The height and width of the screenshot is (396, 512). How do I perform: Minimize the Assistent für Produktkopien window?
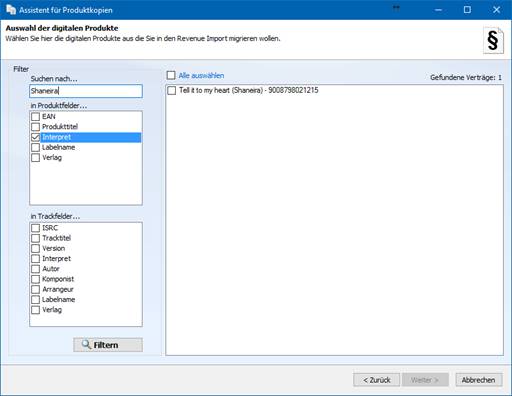click(x=438, y=10)
